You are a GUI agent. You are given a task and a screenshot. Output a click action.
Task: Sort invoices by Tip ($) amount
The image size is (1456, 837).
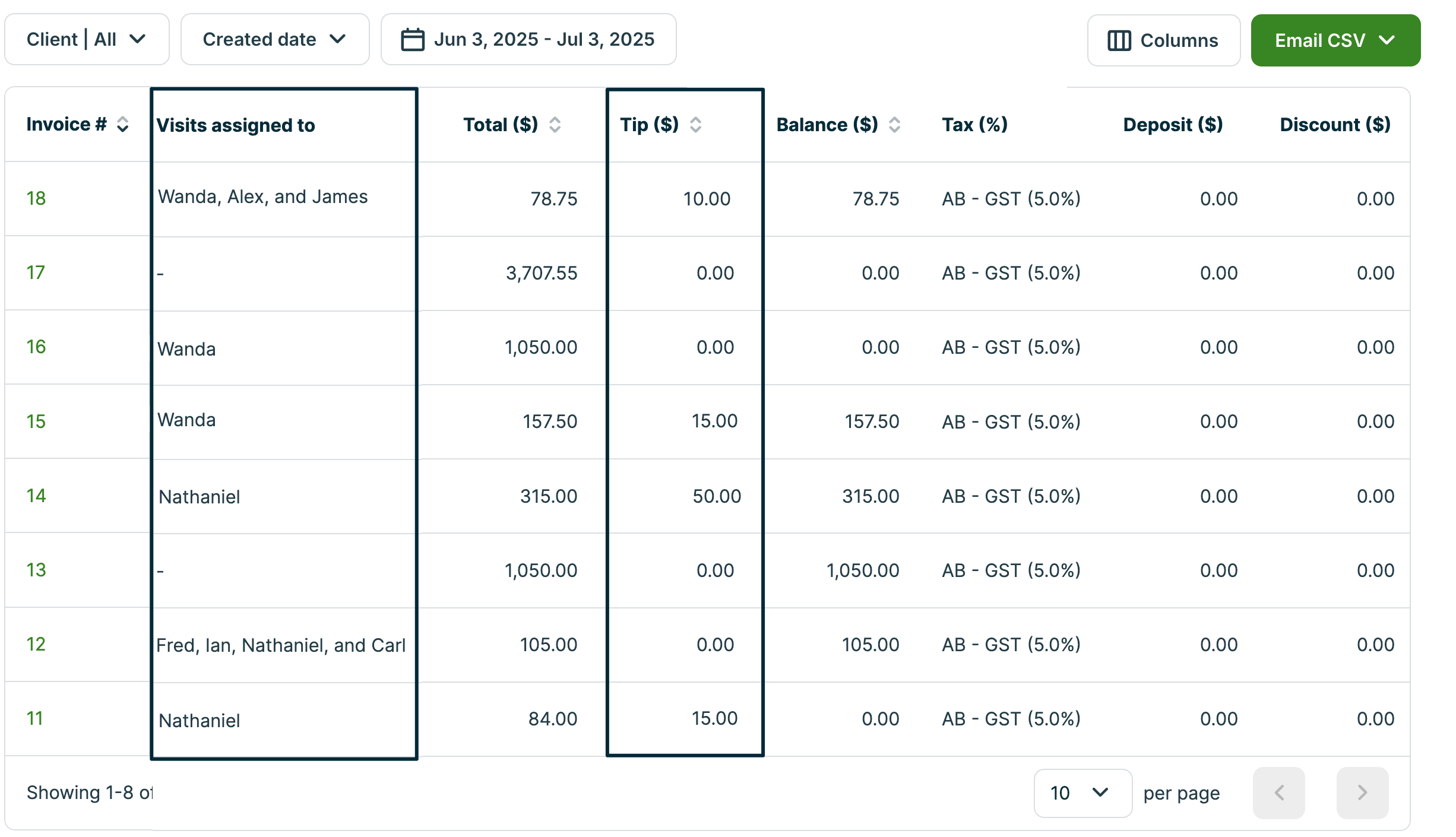pos(695,125)
